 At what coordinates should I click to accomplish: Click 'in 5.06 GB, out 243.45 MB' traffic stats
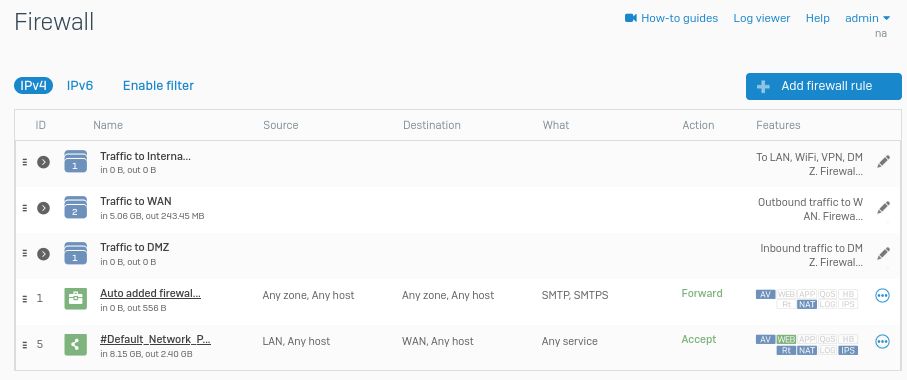tap(152, 216)
